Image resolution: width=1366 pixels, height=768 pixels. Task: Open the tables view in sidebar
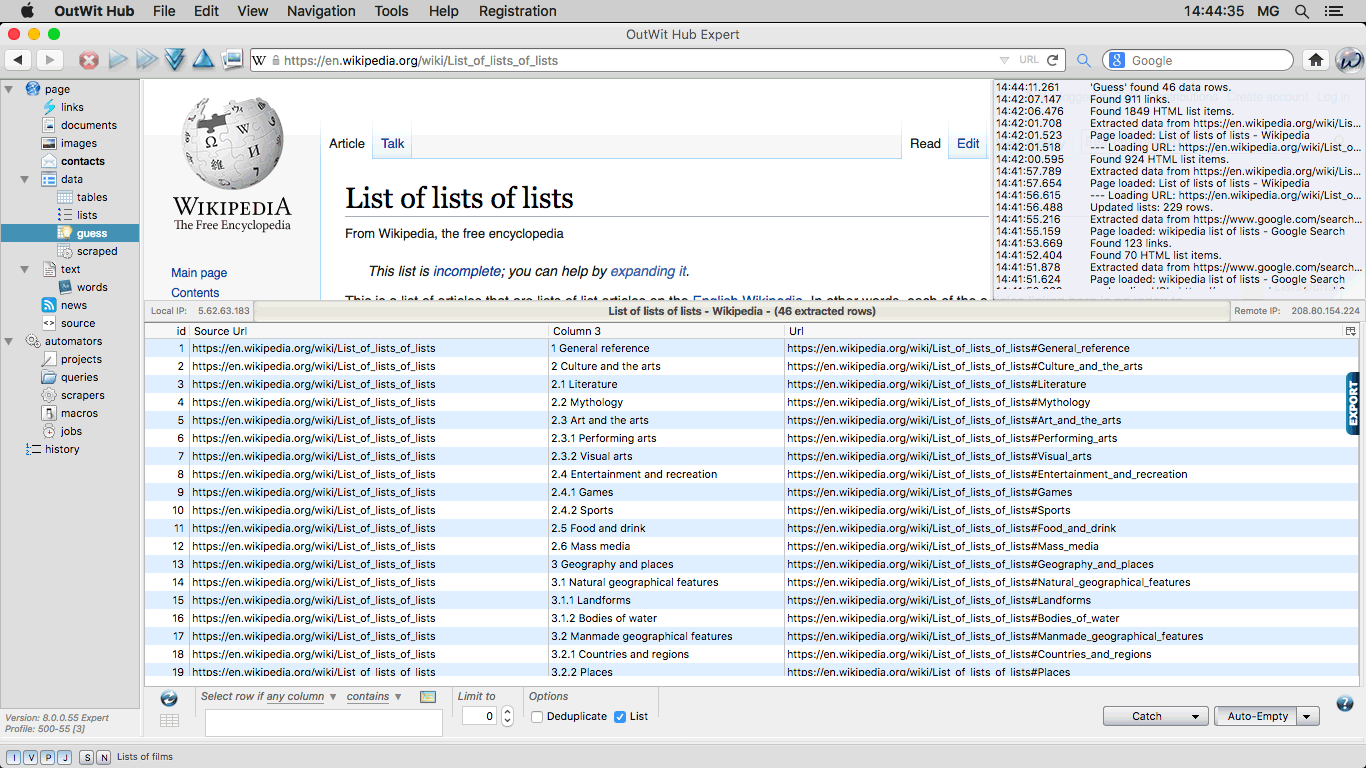pyautogui.click(x=83, y=197)
